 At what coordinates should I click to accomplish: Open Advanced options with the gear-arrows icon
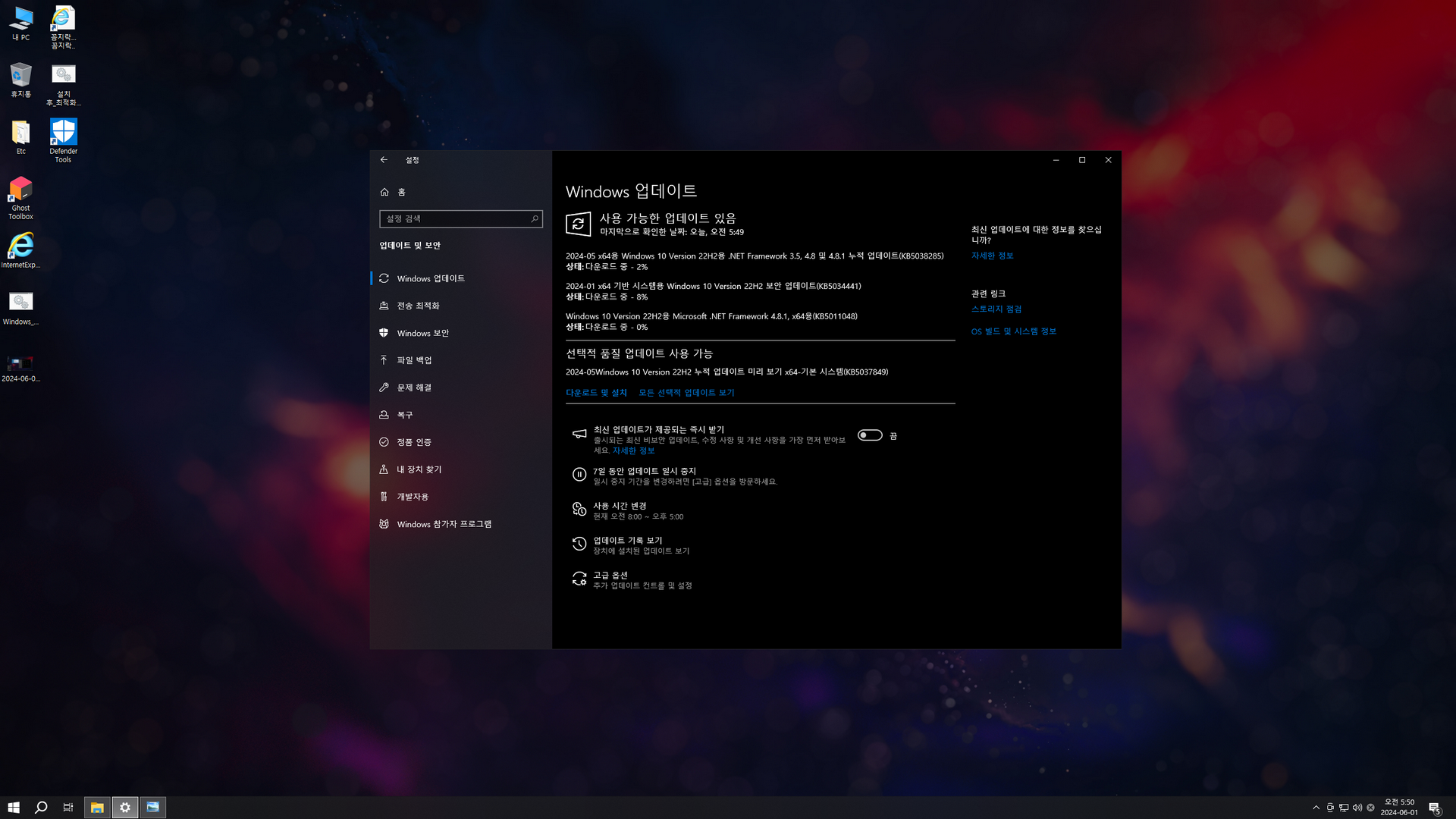tap(579, 579)
